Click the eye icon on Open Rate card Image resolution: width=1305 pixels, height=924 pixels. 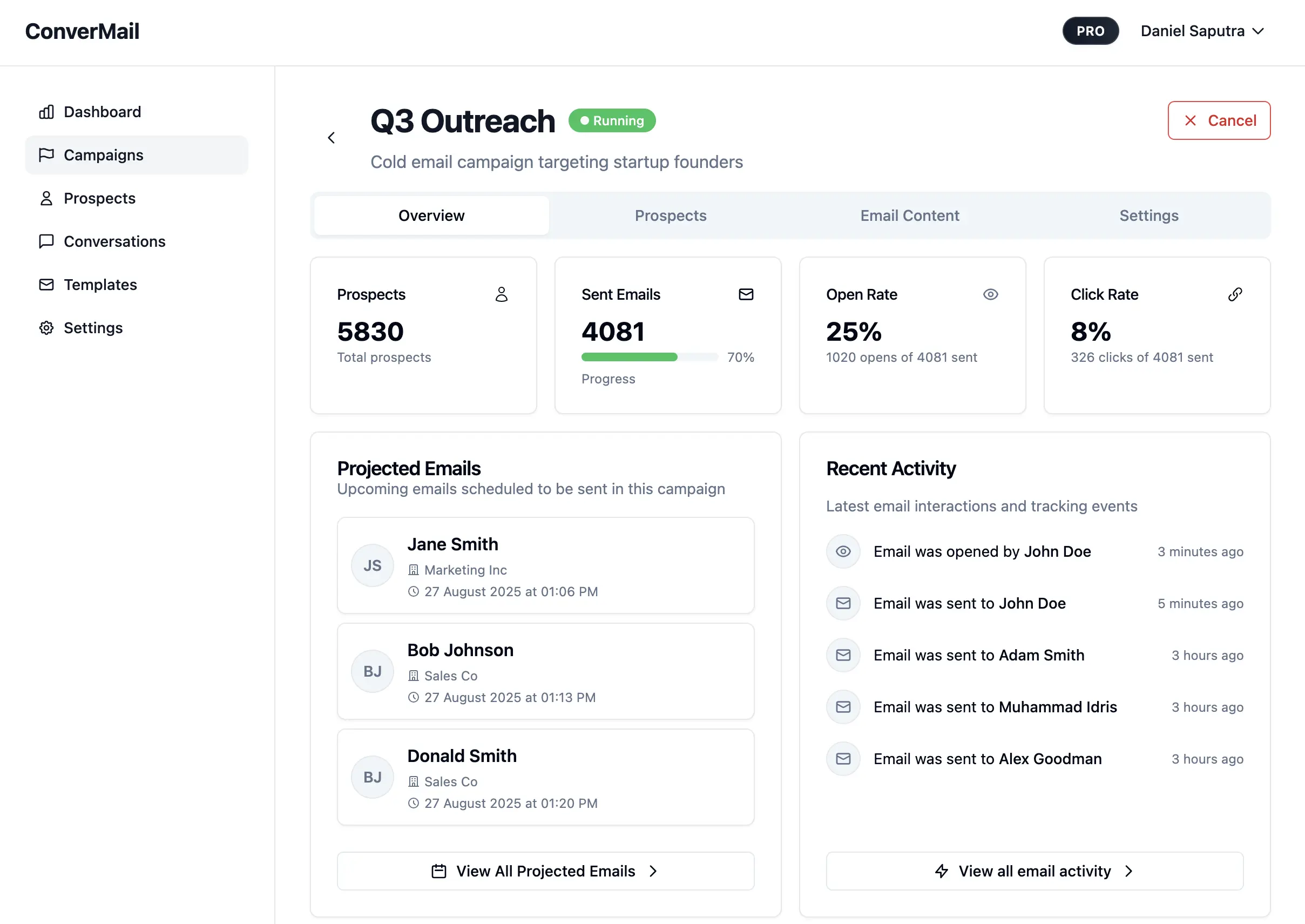990,294
